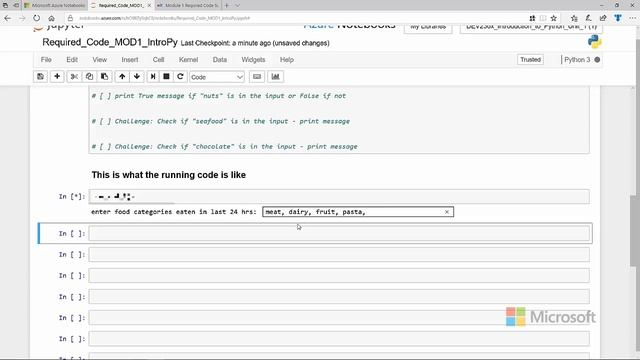Add notes to the web page
The image size is (640, 360).
point(589,18)
